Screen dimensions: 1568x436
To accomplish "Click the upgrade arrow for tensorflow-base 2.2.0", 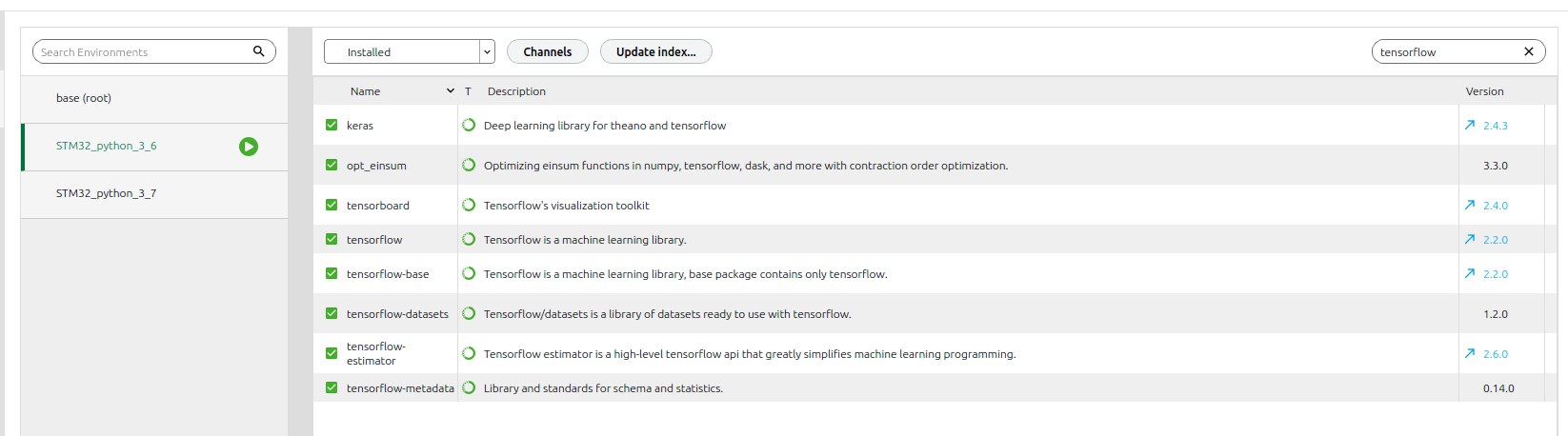I will tap(1470, 273).
